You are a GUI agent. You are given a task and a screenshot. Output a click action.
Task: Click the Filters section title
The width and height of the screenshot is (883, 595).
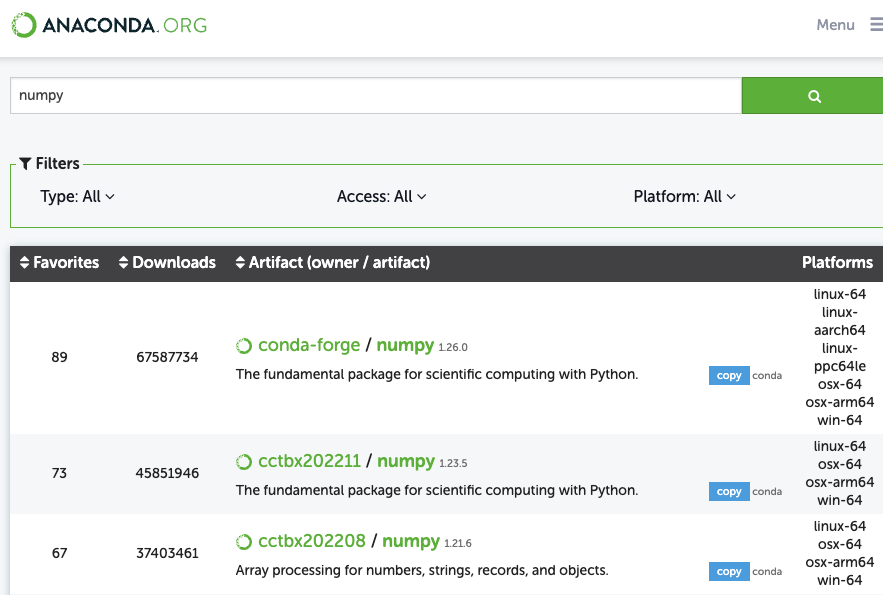click(x=57, y=164)
